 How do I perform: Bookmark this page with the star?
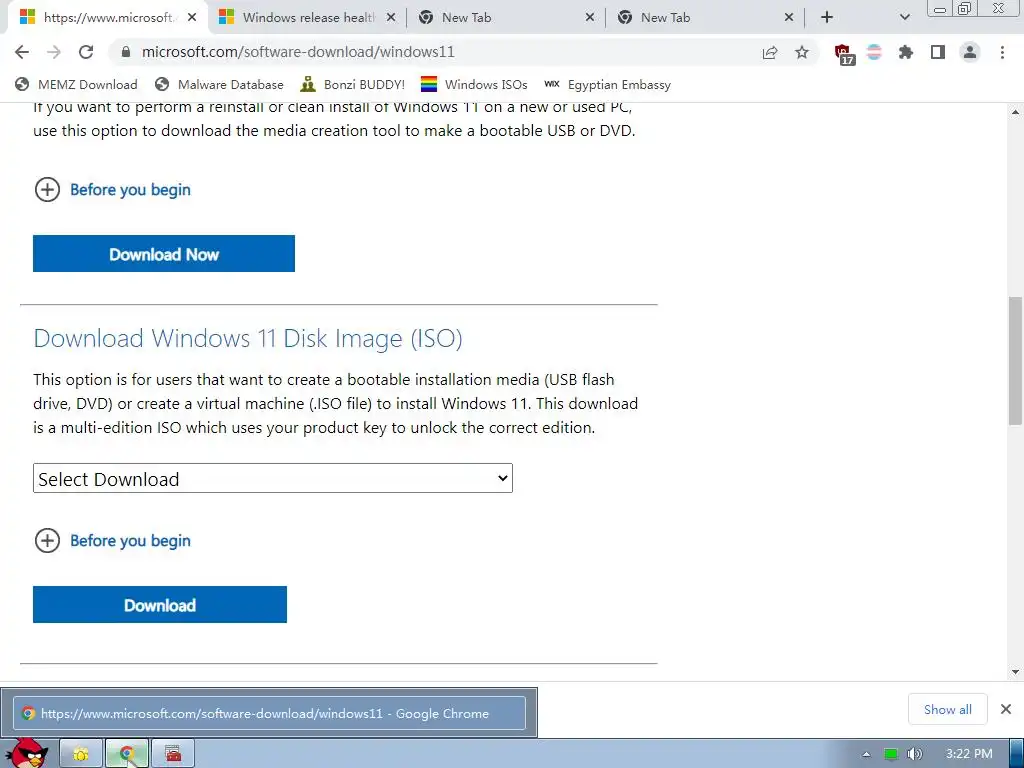coord(802,52)
